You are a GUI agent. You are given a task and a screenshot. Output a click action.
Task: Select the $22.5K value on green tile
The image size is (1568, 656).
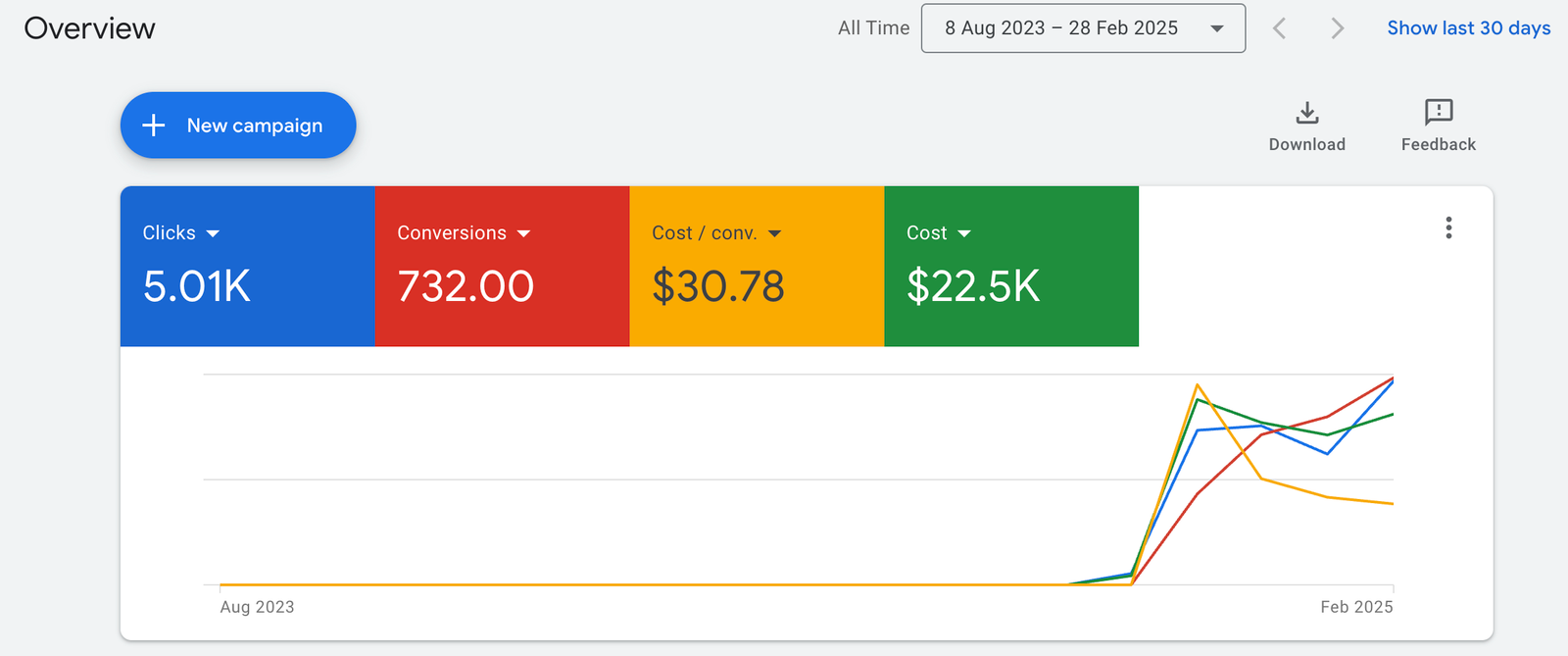[x=973, y=286]
